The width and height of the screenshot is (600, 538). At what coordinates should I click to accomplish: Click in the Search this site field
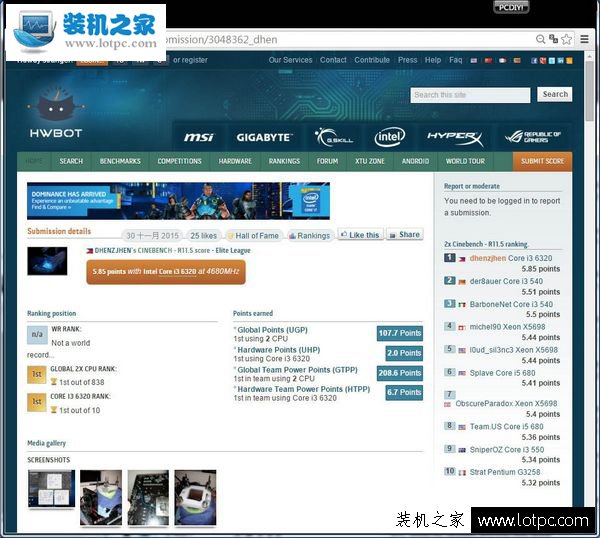click(470, 95)
